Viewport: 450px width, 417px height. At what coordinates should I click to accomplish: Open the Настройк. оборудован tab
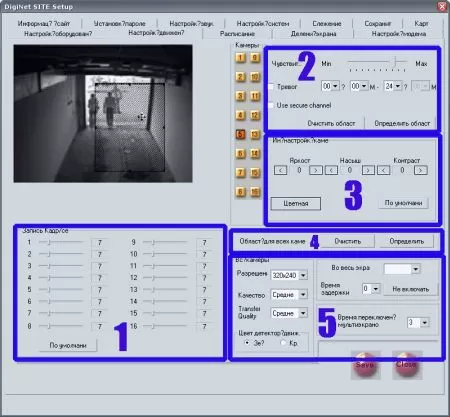pyautogui.click(x=58, y=34)
